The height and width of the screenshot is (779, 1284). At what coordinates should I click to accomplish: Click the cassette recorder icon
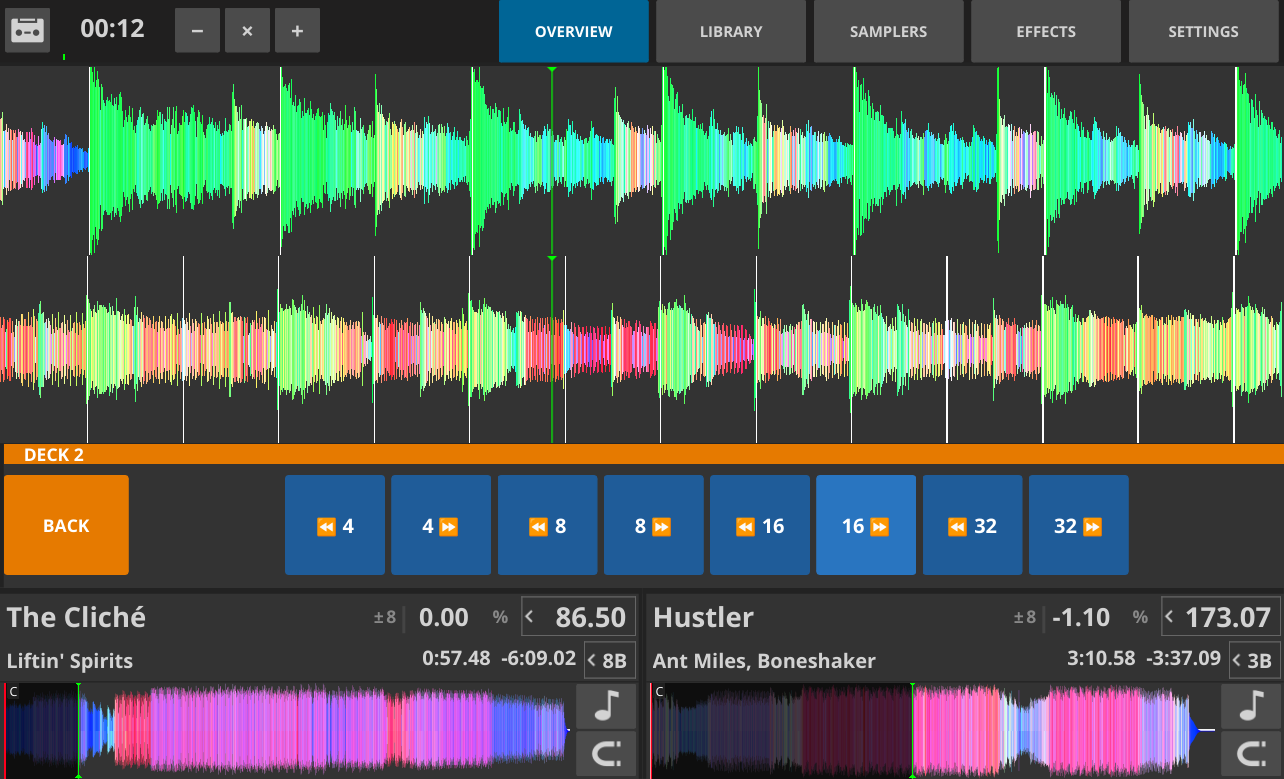coord(28,31)
